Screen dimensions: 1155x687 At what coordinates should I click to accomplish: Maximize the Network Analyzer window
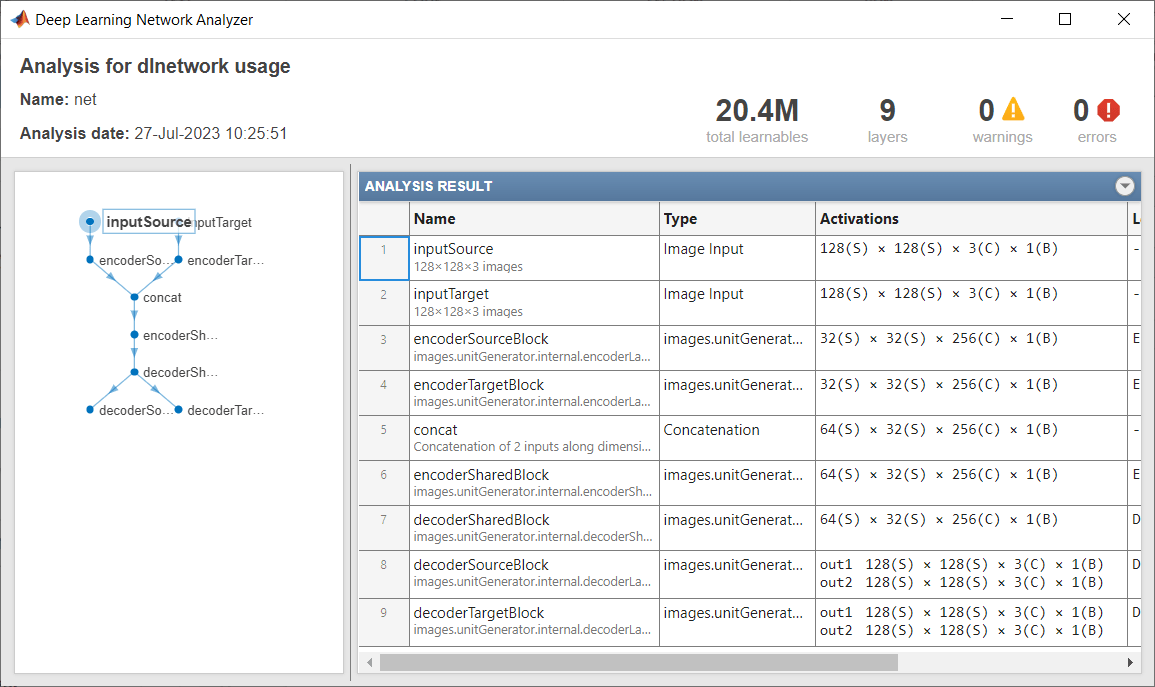pos(1065,19)
